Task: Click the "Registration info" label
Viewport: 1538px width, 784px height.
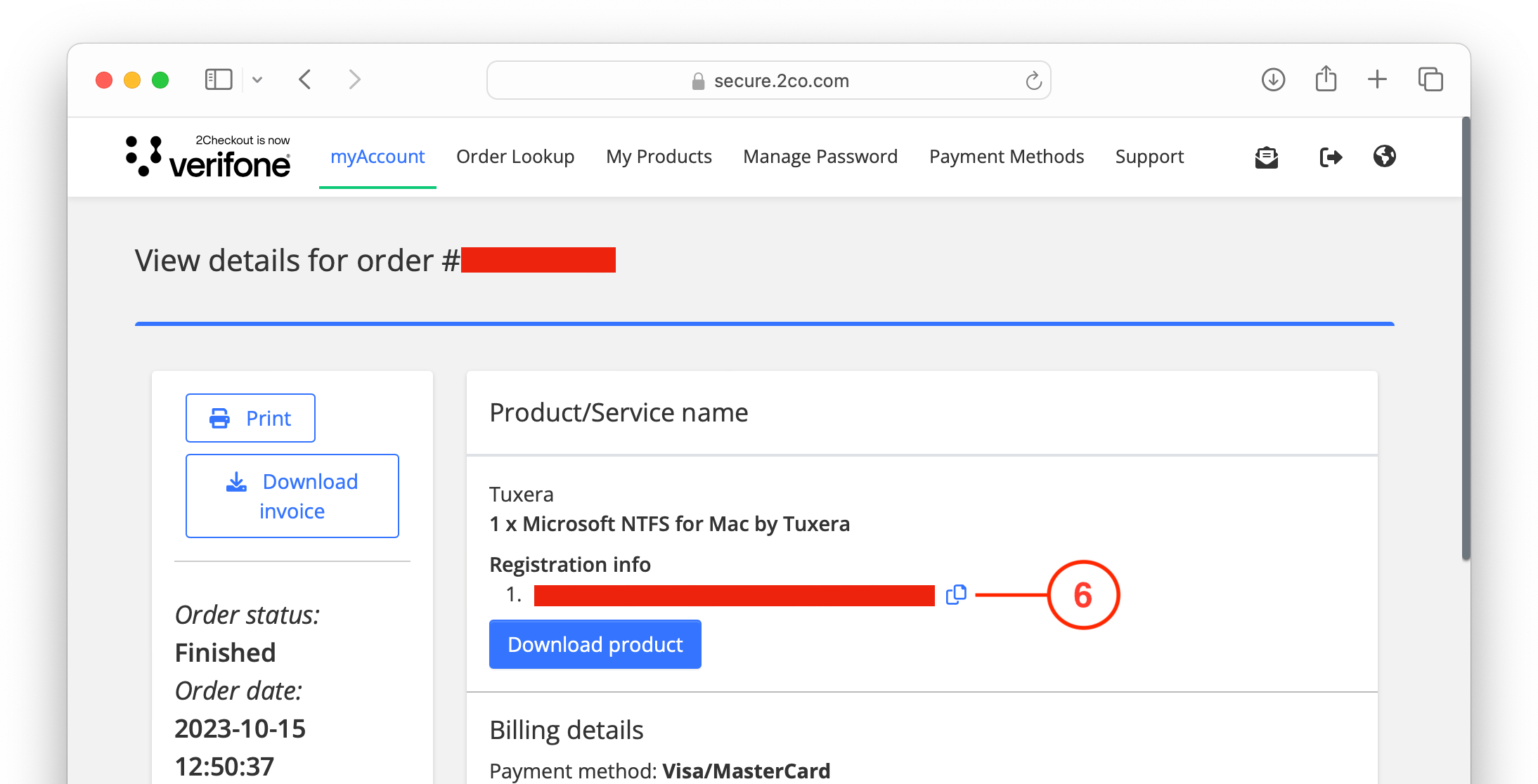Action: (x=570, y=565)
